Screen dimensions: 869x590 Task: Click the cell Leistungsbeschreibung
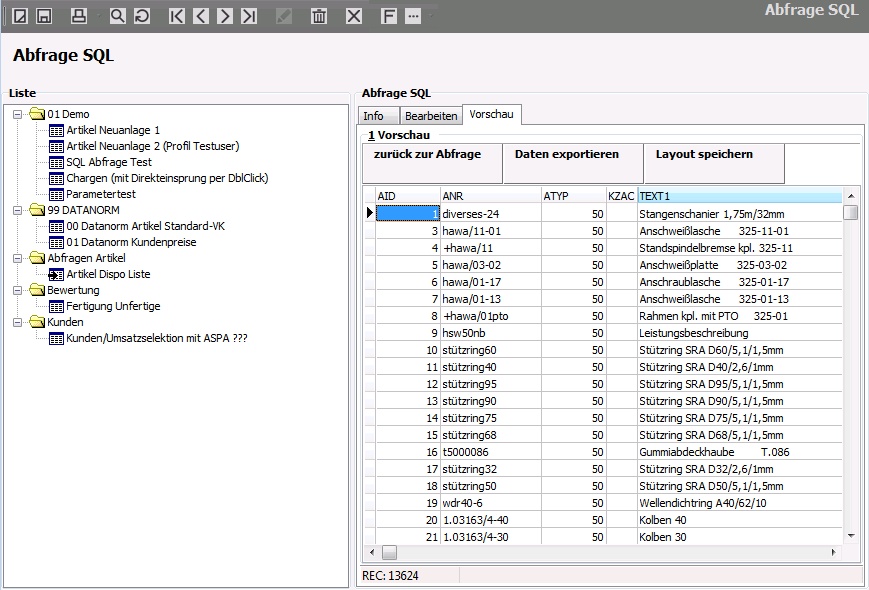(740, 333)
